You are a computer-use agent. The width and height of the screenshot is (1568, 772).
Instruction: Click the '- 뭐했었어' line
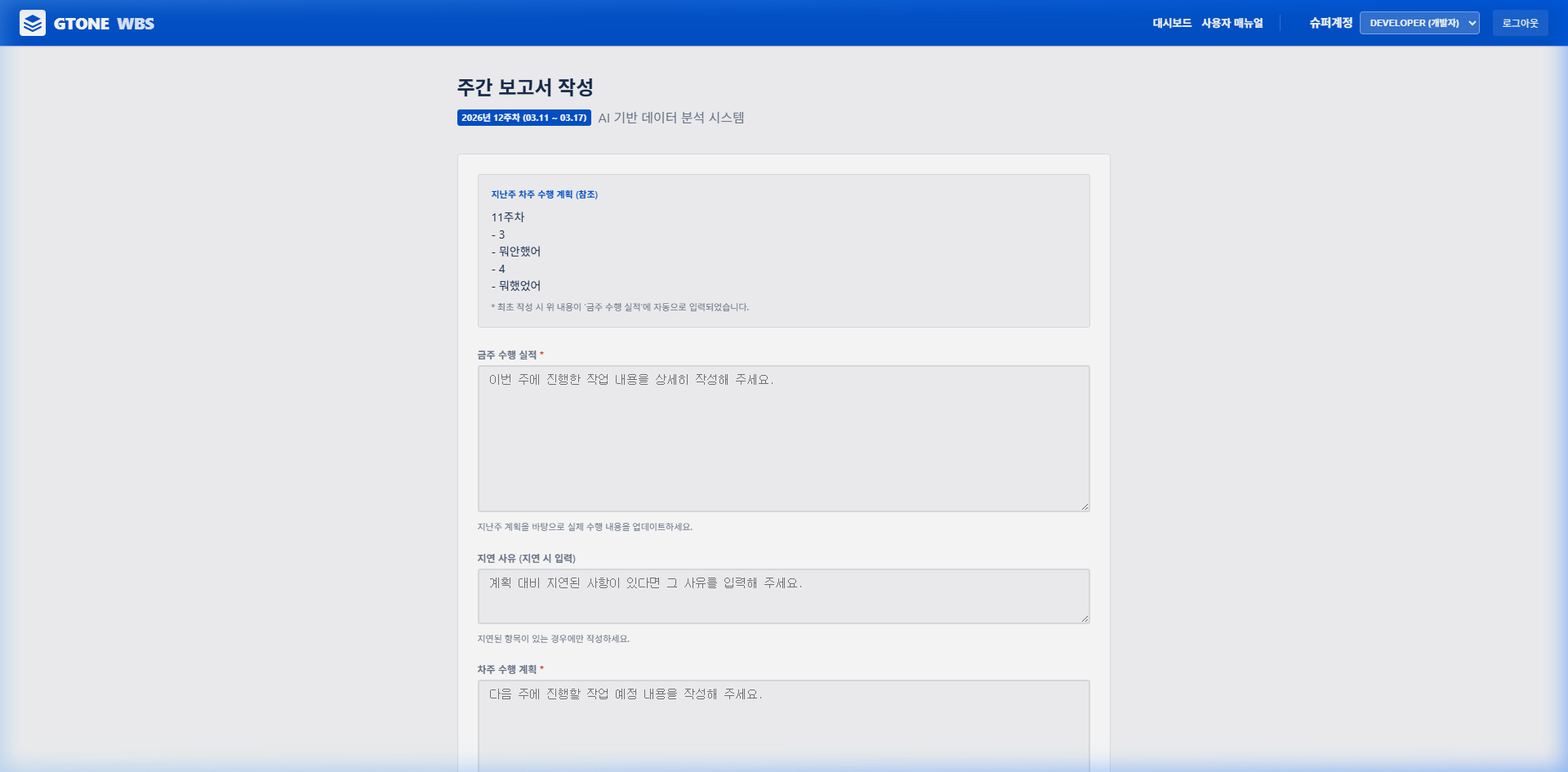tap(515, 286)
